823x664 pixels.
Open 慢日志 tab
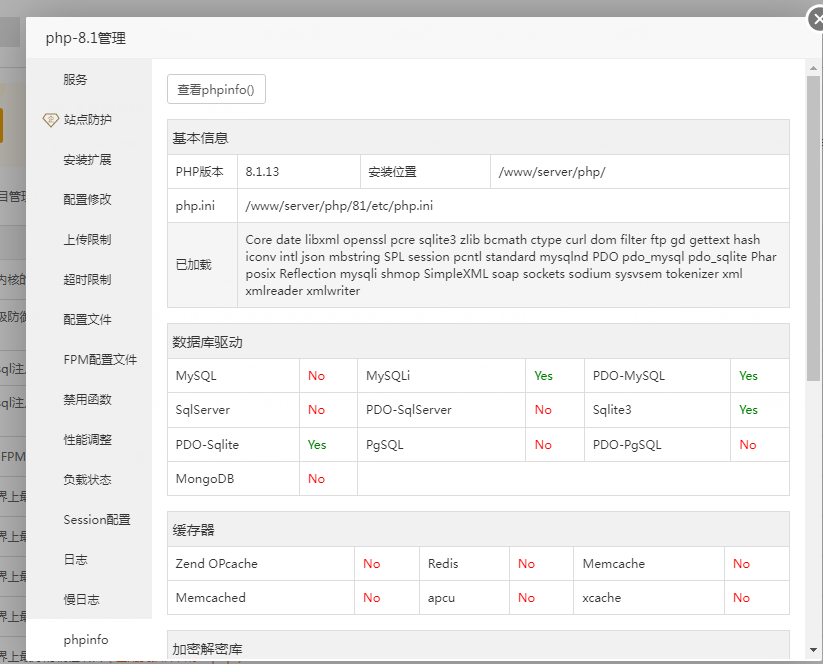tap(82, 600)
